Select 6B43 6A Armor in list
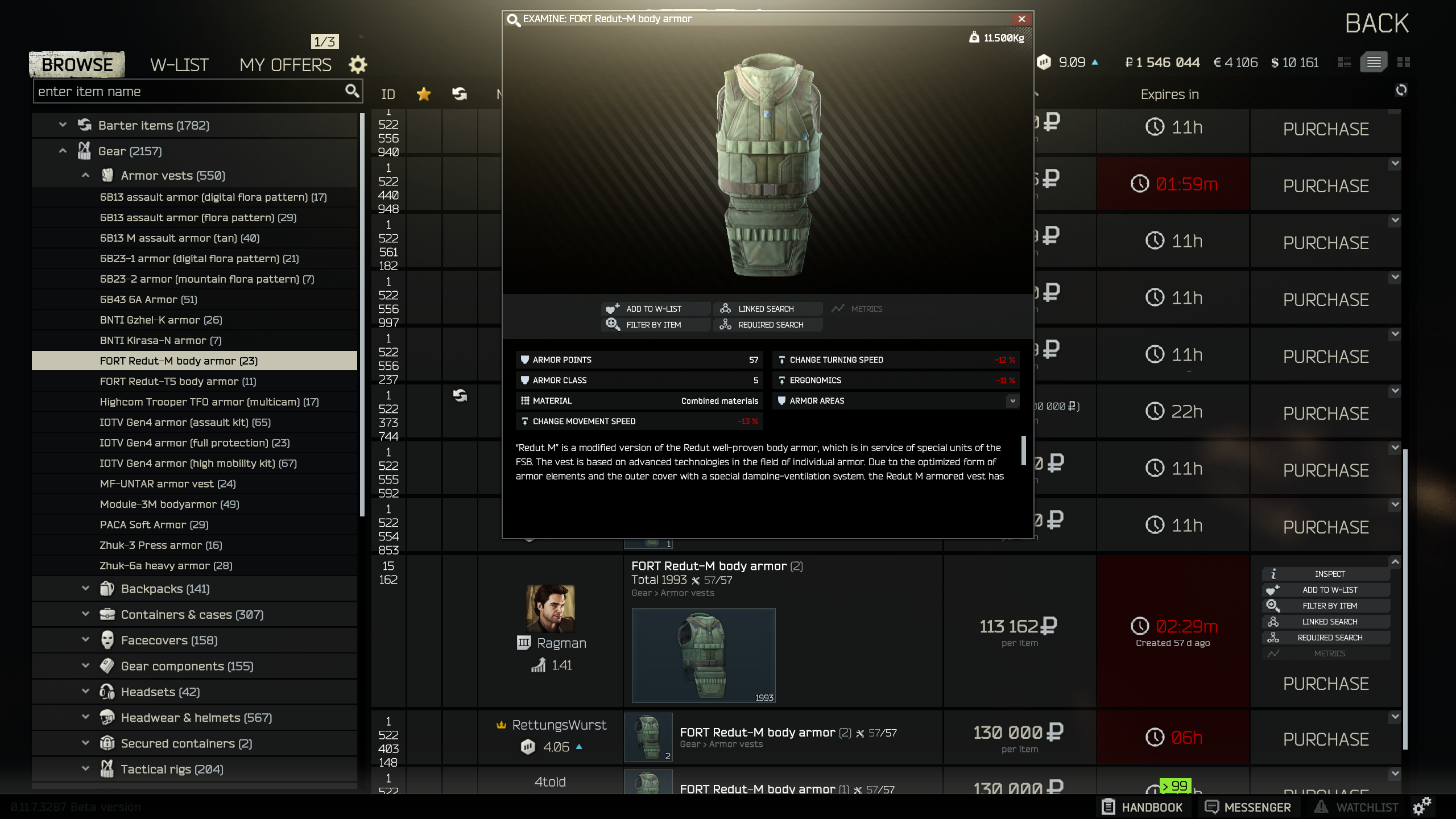Screen dimensions: 1456x819 click(x=195, y=299)
